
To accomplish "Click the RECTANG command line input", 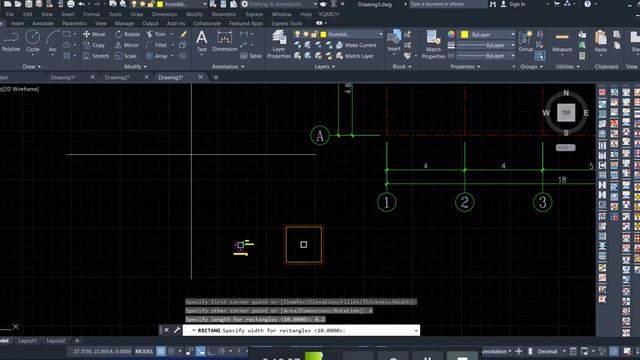I will point(301,330).
